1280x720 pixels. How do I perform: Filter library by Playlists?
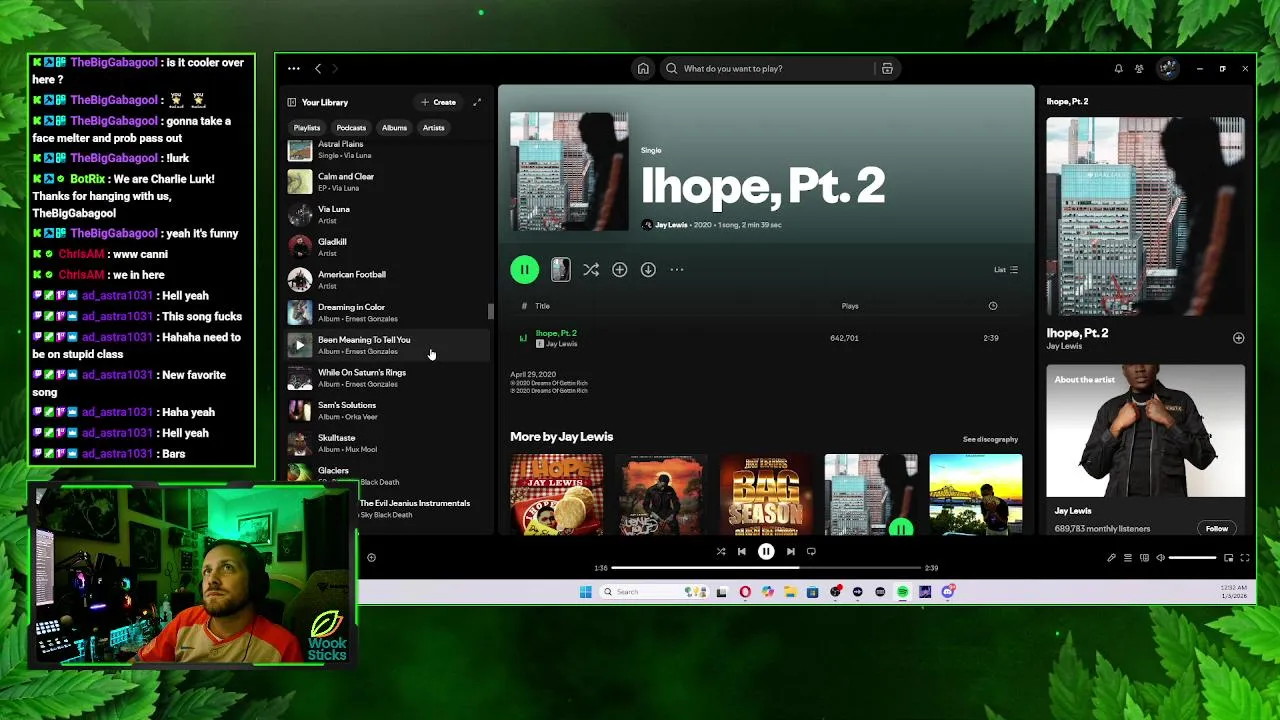pos(307,128)
